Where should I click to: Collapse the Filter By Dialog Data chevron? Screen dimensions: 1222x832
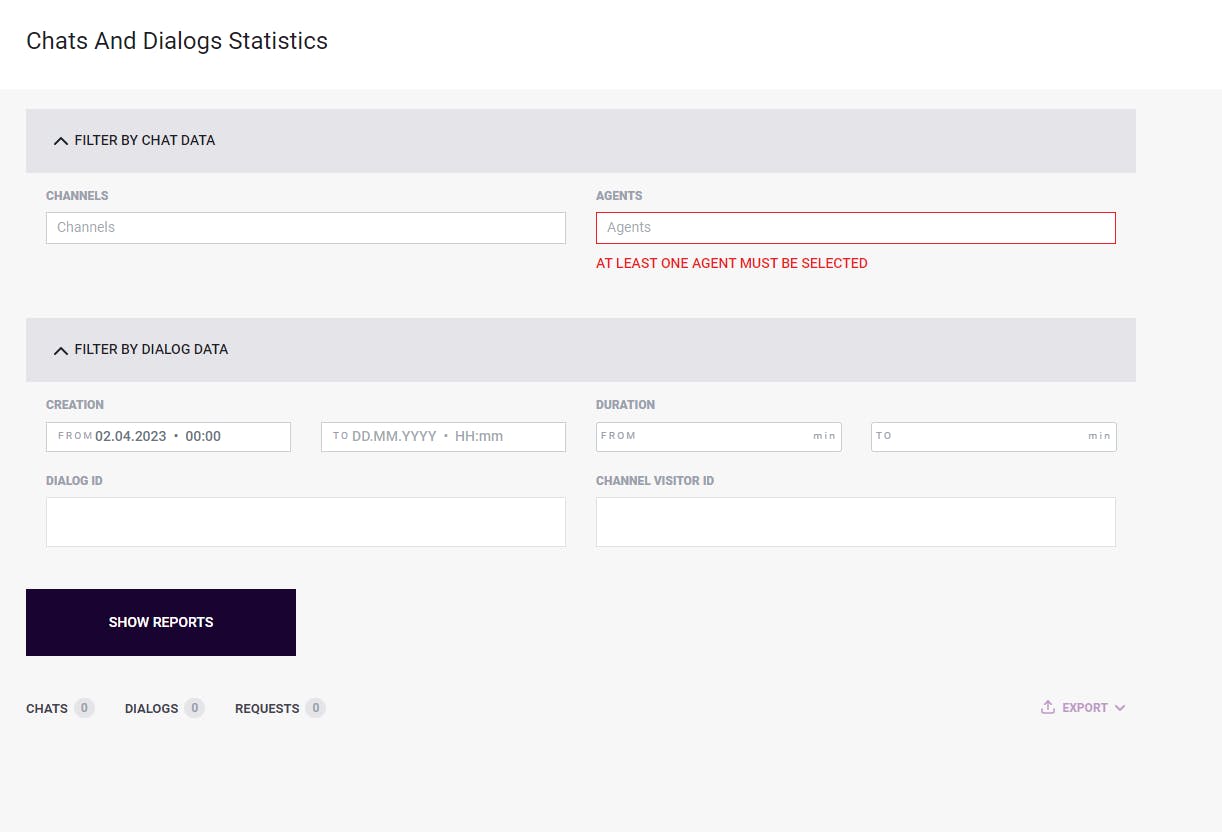(x=61, y=350)
